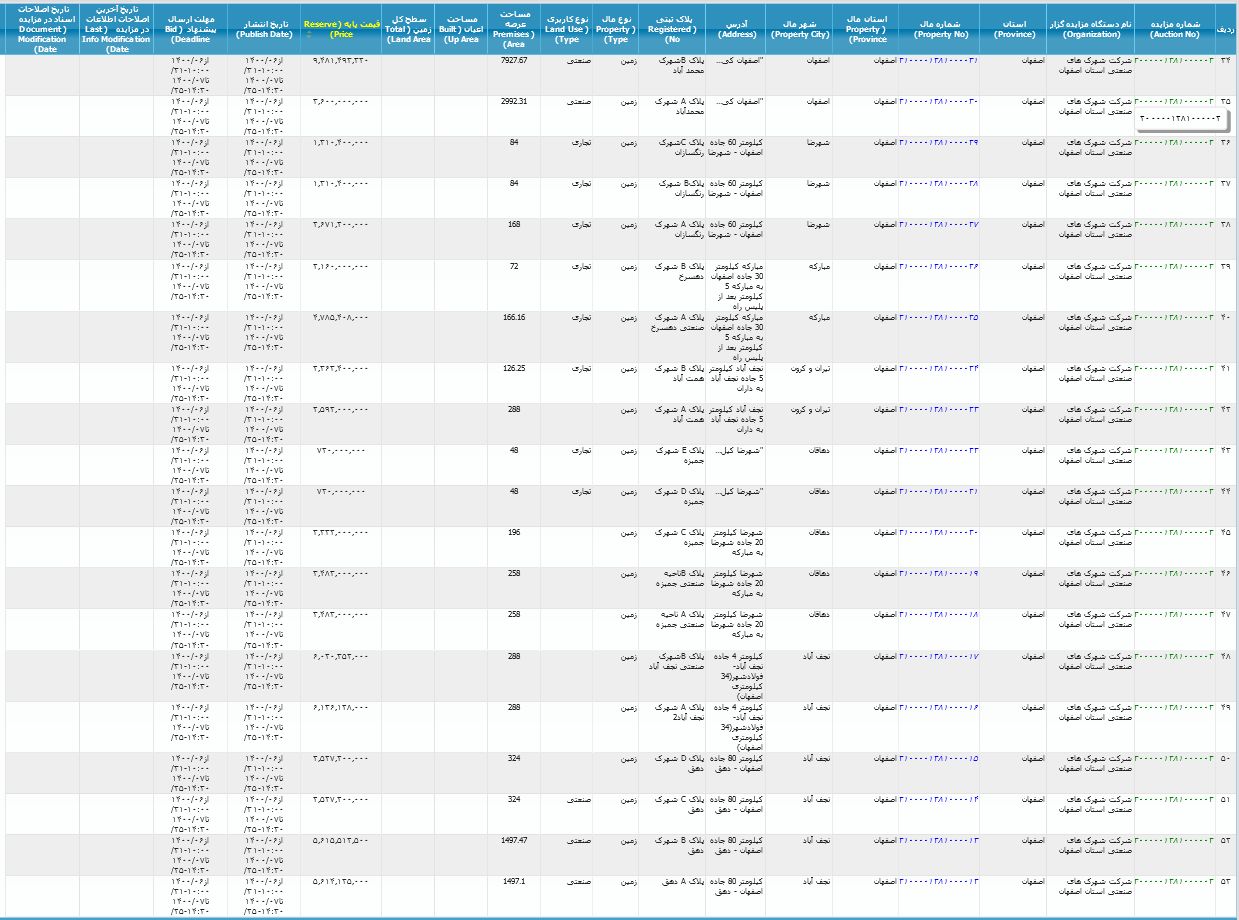
Task: Click the Total Land Area column header
Action: pyautogui.click(x=408, y=27)
